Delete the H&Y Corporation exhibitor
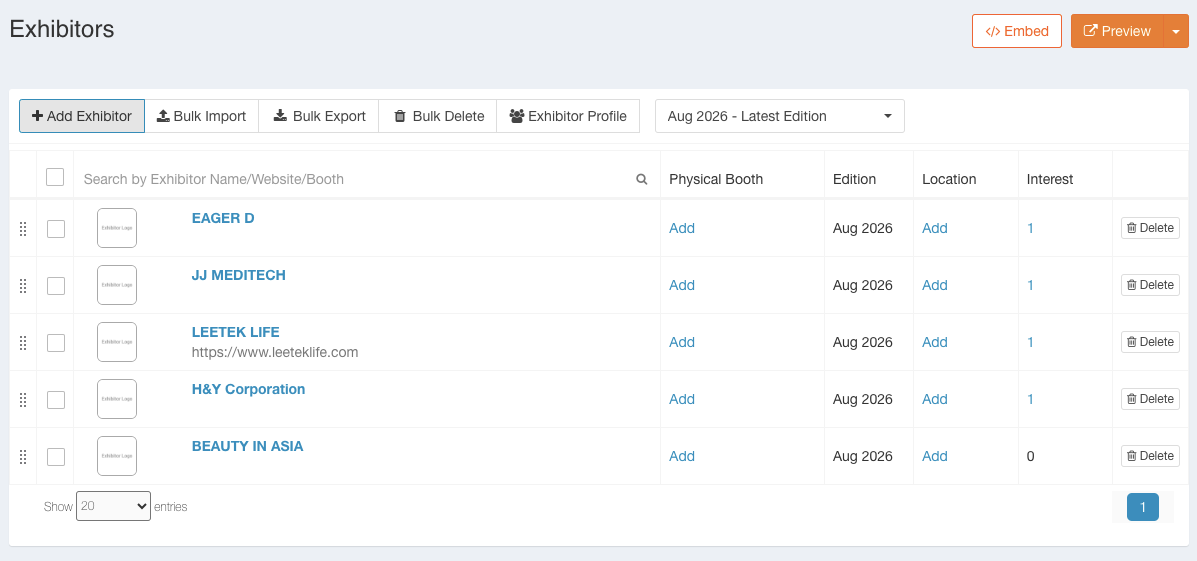 1150,398
